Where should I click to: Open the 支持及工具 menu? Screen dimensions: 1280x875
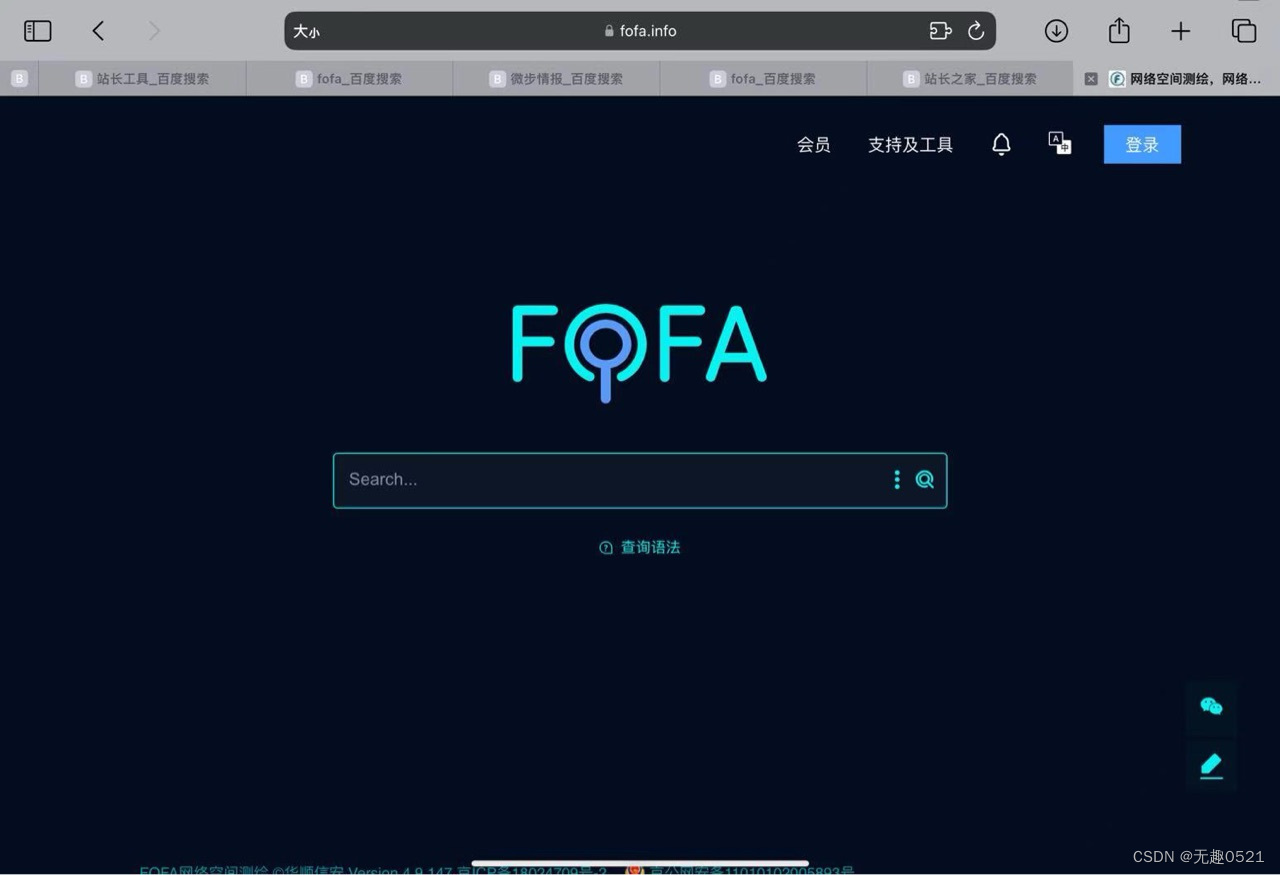click(x=910, y=145)
